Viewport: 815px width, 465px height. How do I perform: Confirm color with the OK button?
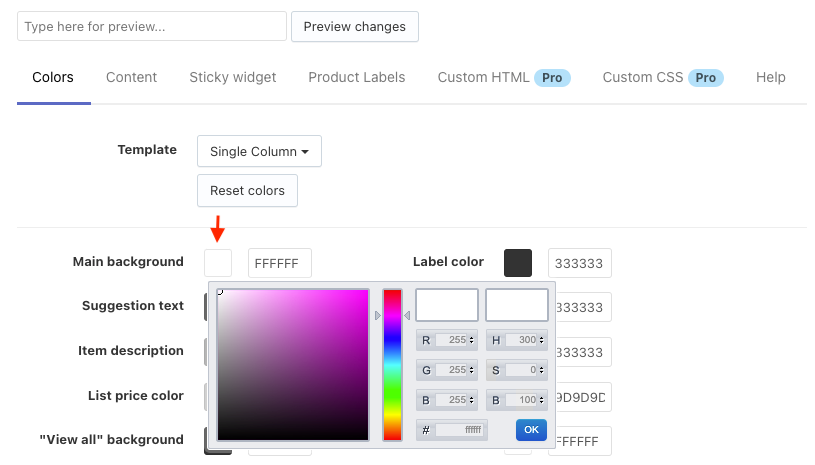coord(531,430)
